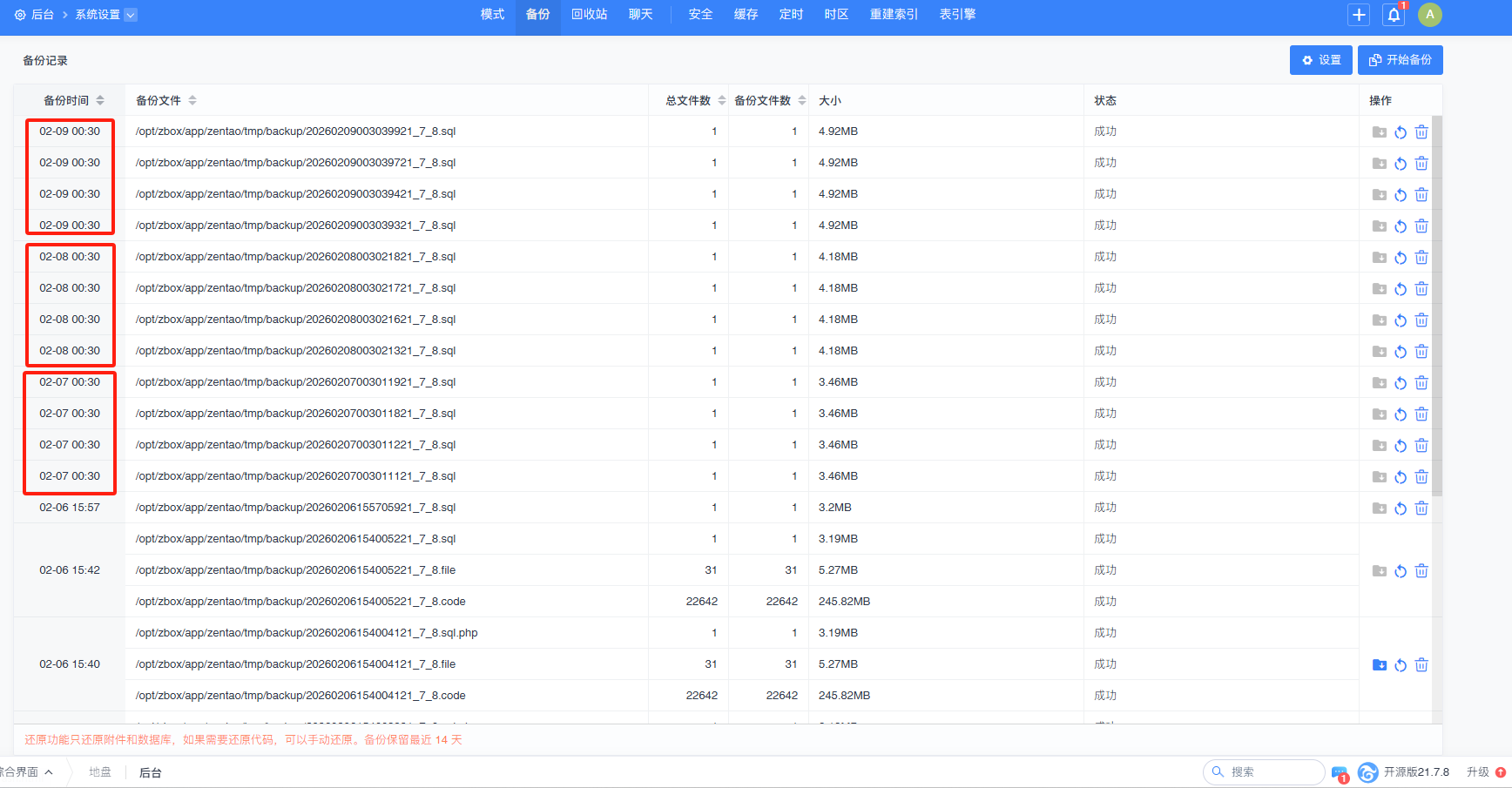Click the file path ending 154005221_7_8.file

[296, 570]
